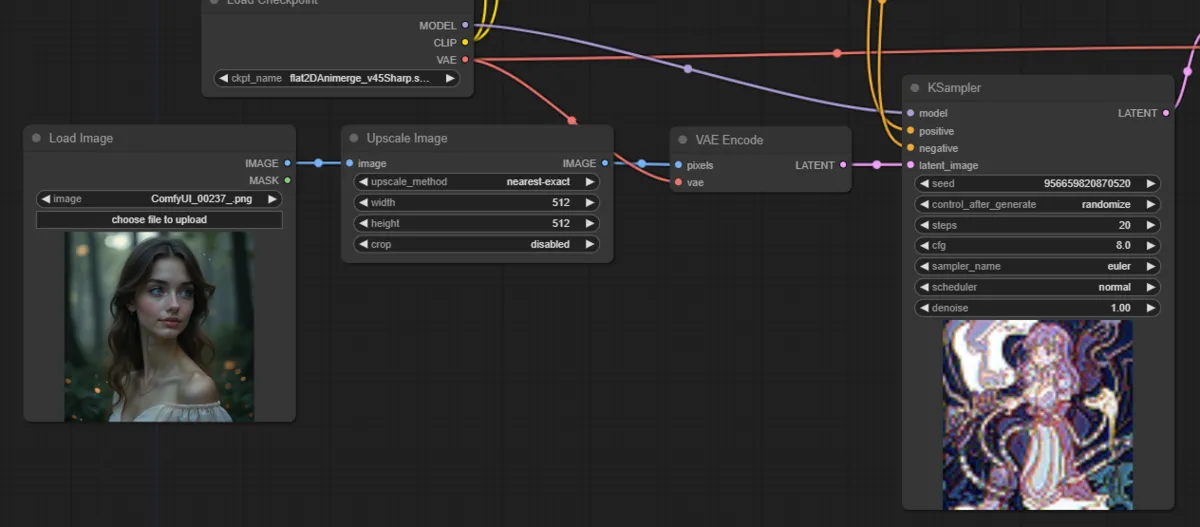
Task: Click the vae input socket on VAE Encode
Action: (678, 182)
